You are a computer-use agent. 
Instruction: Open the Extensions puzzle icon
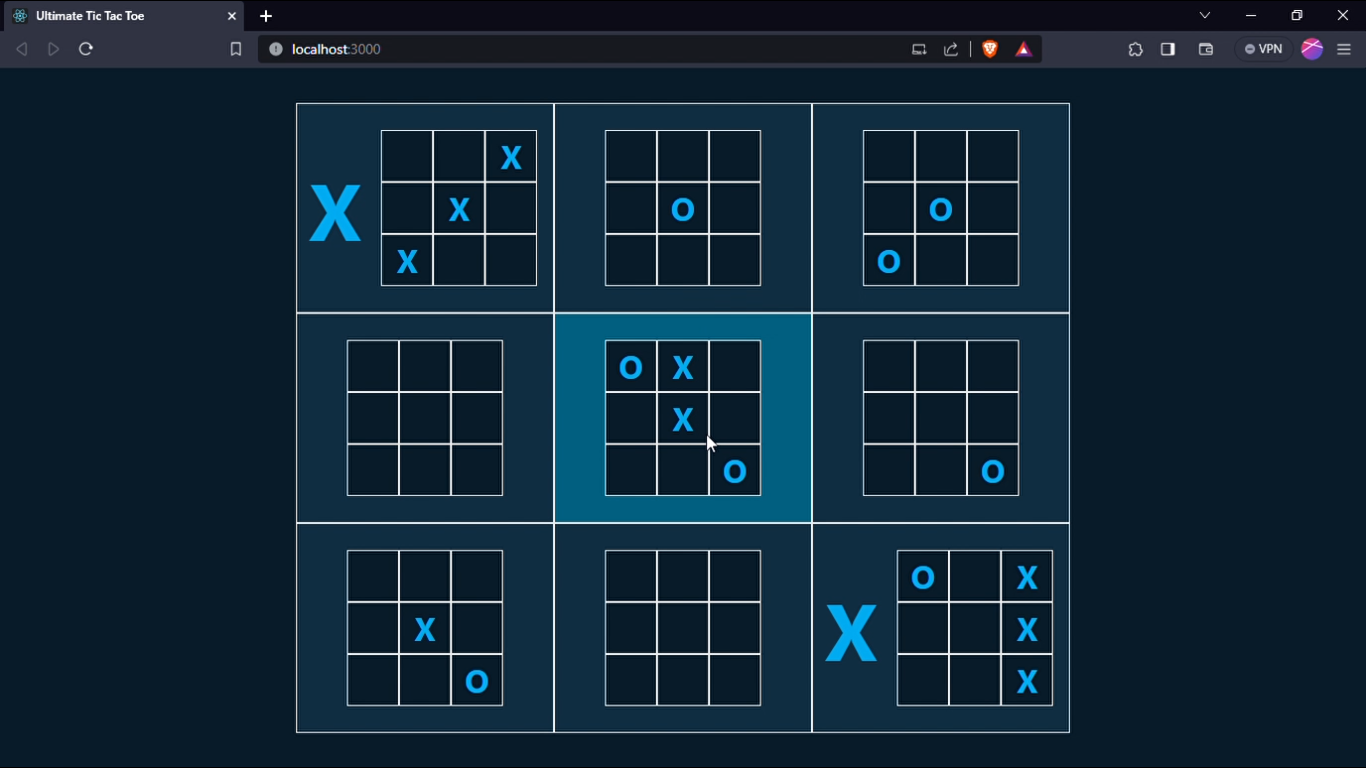[x=1135, y=49]
